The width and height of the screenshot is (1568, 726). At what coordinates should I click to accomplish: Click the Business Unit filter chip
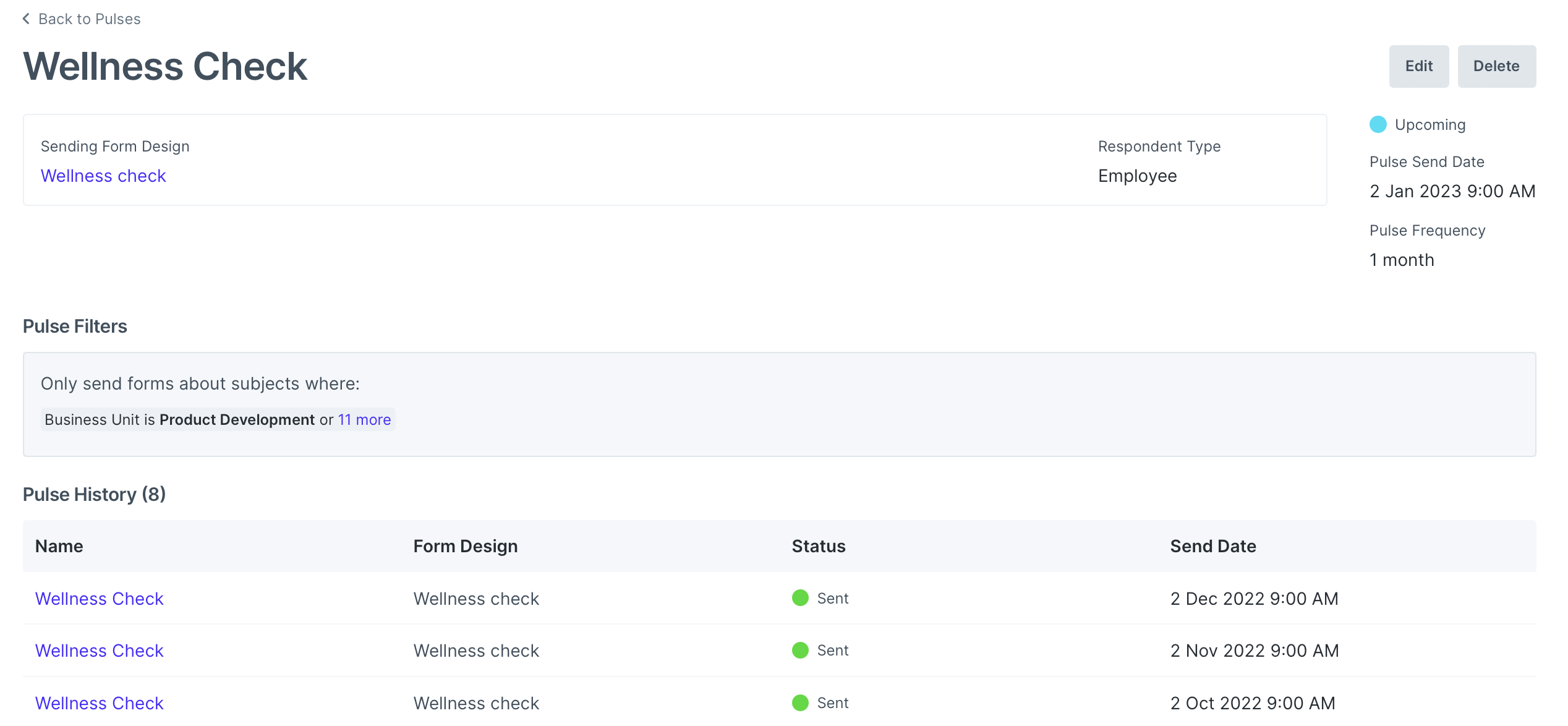[x=179, y=419]
